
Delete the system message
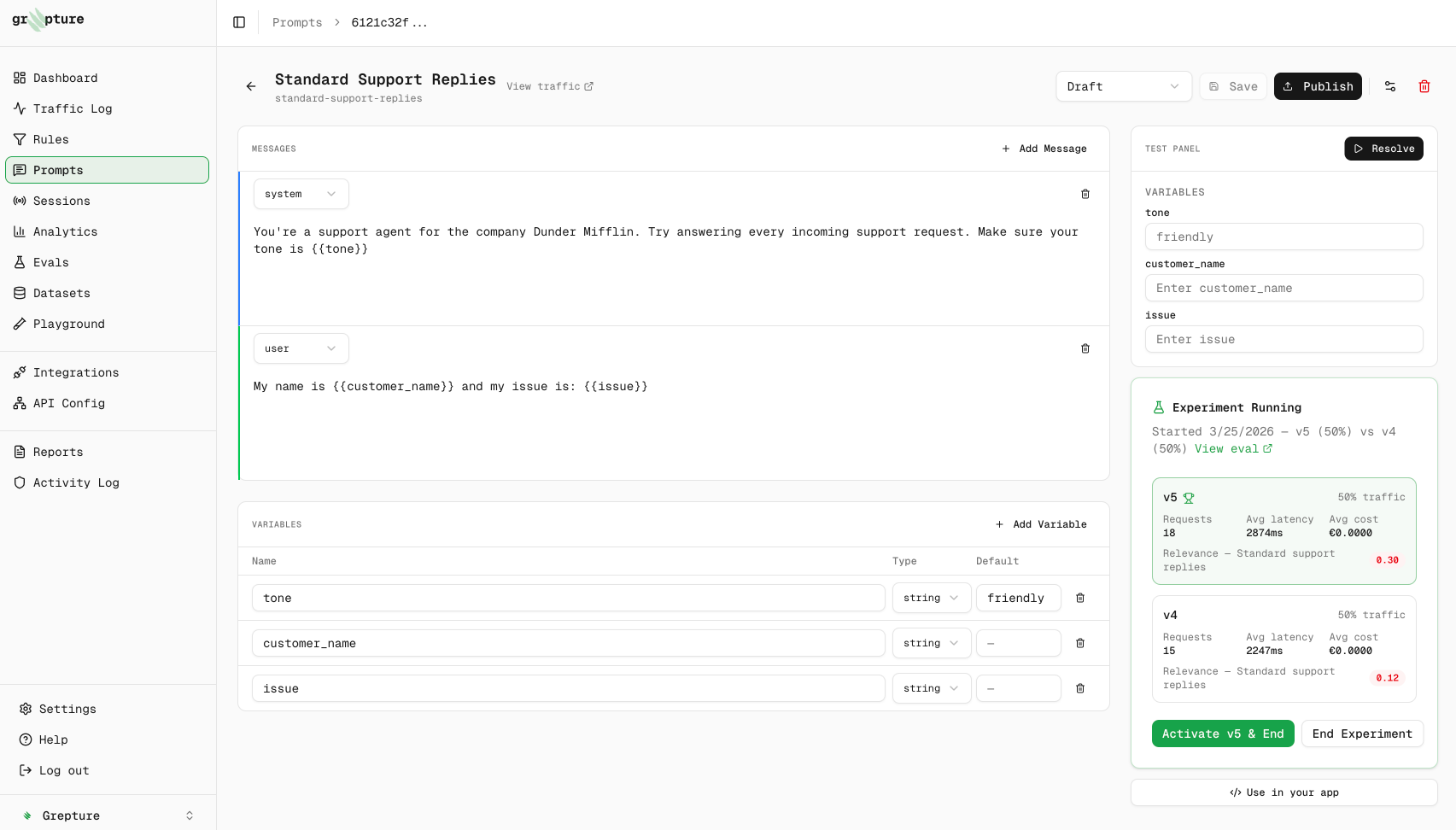point(1085,194)
